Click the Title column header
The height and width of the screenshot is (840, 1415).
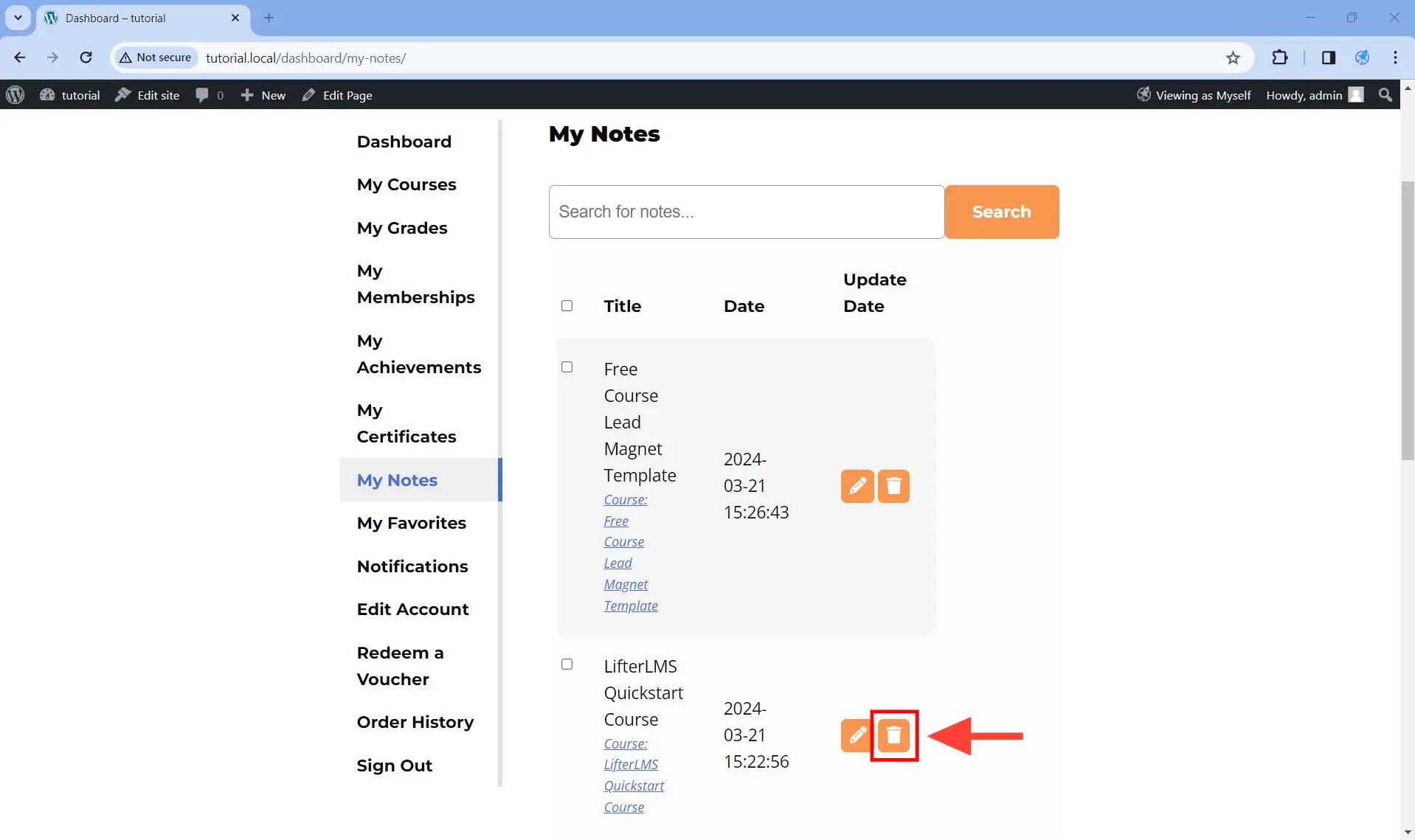(x=623, y=306)
